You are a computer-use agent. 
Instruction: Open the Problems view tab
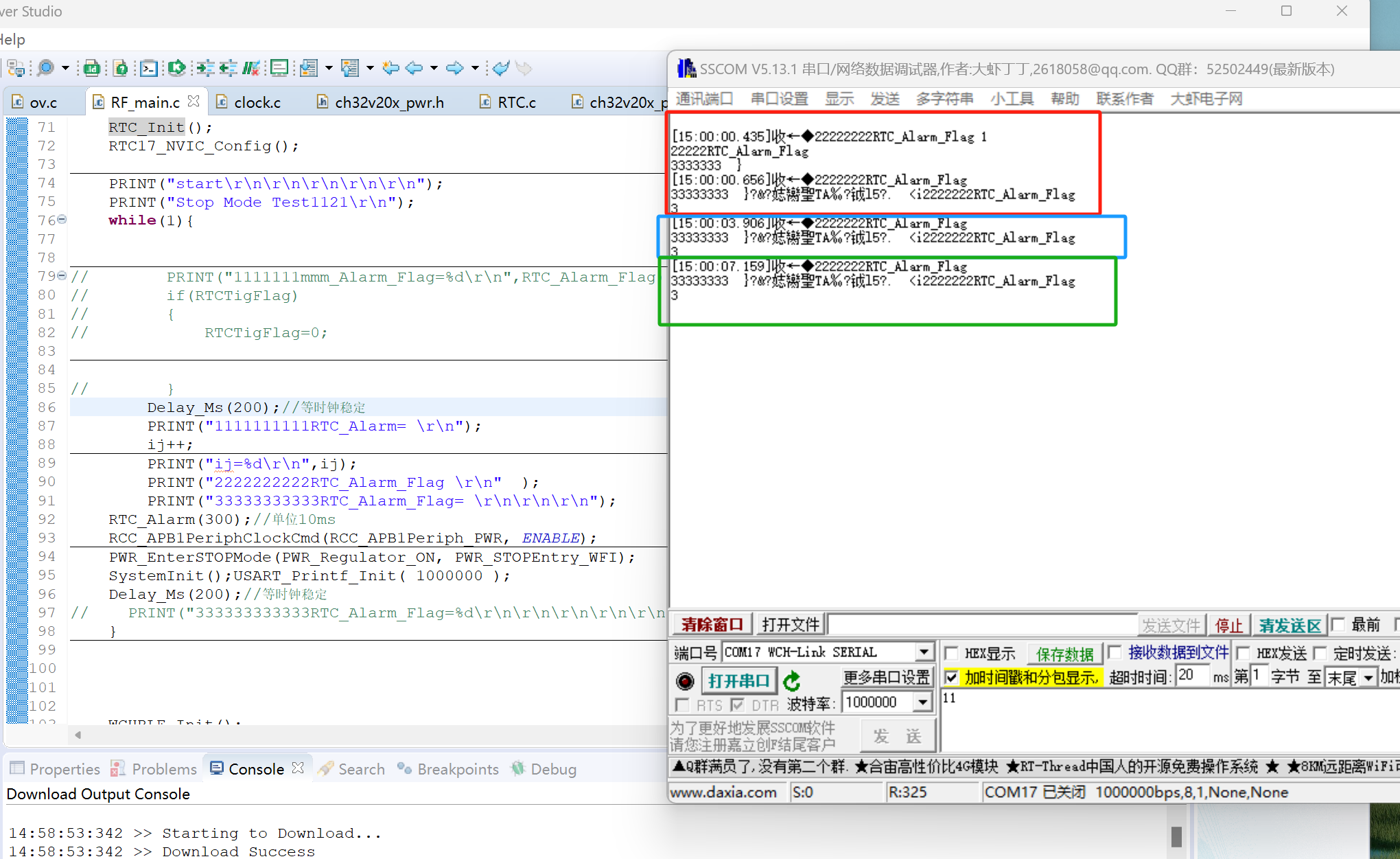154,769
